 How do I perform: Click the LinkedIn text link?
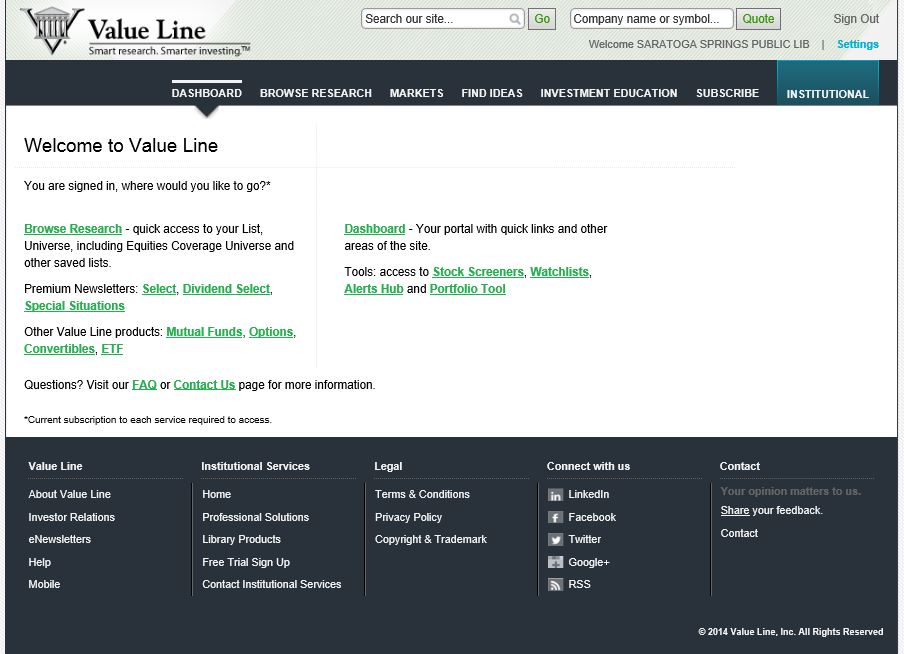pyautogui.click(x=589, y=494)
